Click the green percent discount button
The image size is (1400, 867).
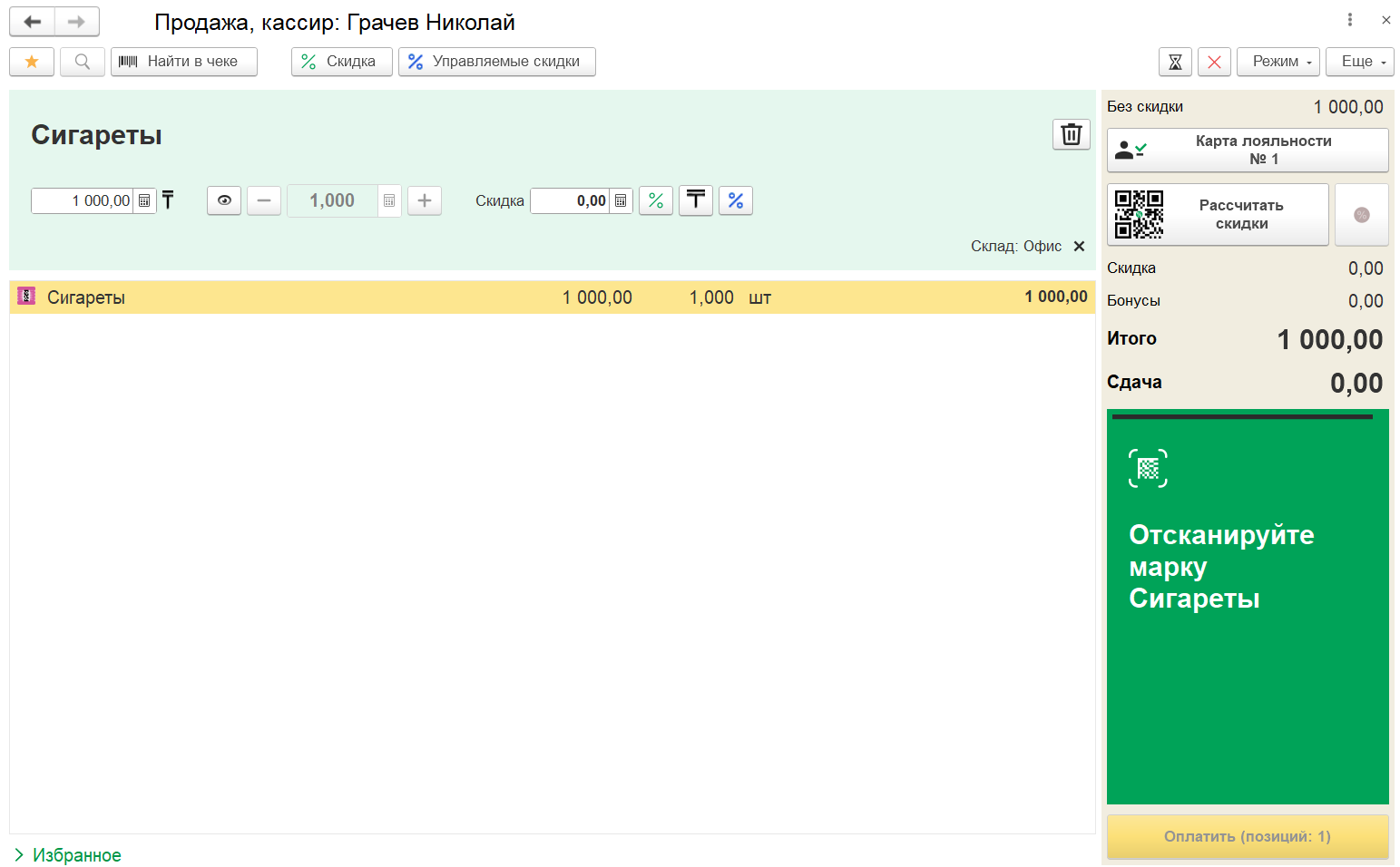point(656,200)
